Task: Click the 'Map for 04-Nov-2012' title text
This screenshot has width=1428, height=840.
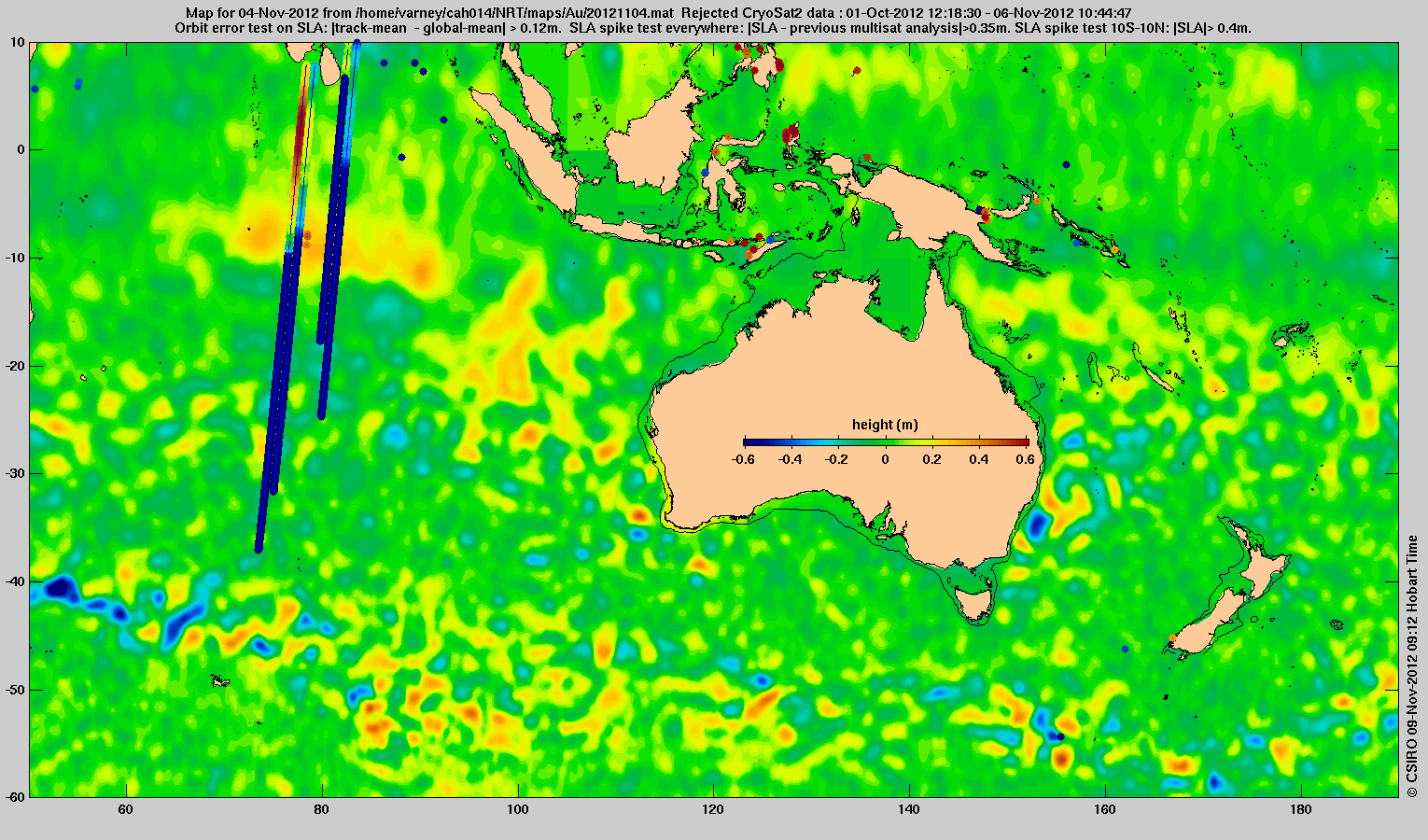Action: [x=251, y=13]
